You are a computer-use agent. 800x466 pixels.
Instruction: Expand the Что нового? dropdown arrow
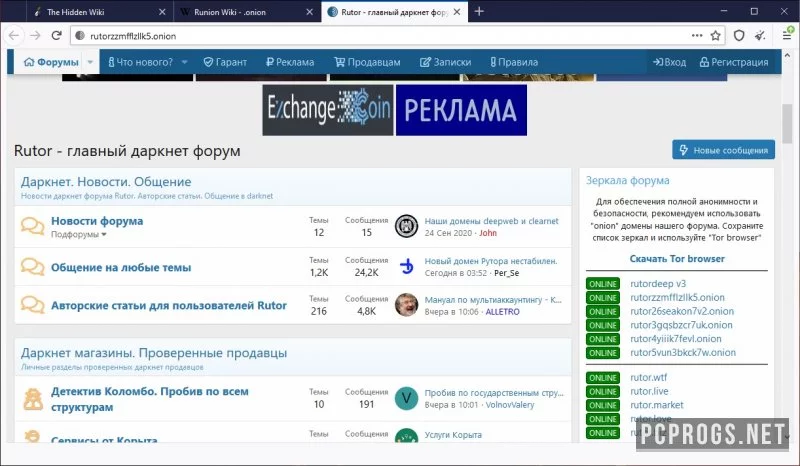[x=185, y=62]
